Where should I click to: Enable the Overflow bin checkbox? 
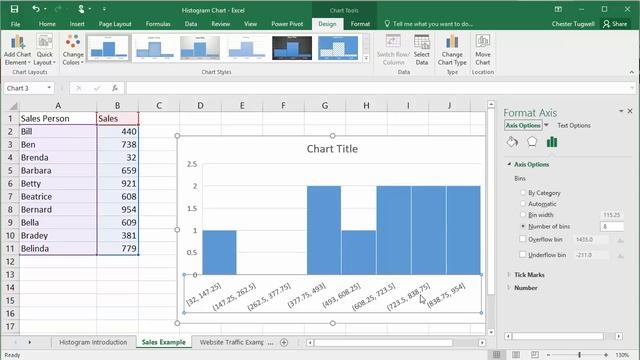(x=522, y=239)
